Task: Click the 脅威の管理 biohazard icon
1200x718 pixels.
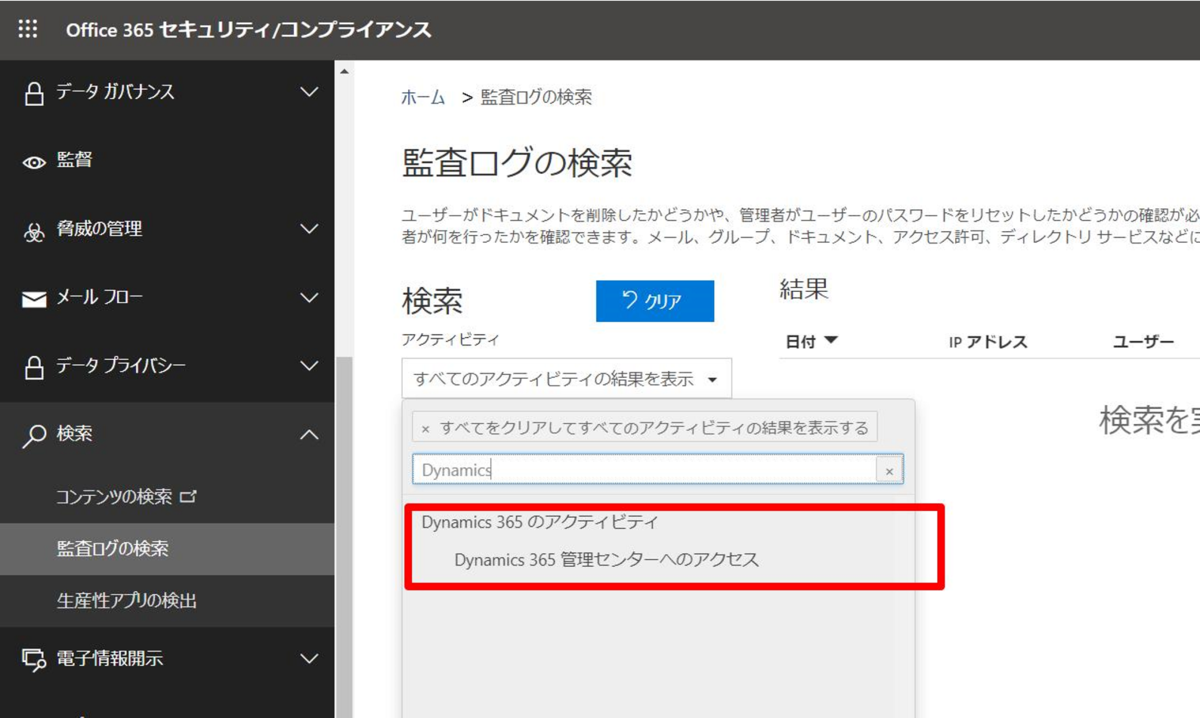Action: pyautogui.click(x=34, y=231)
